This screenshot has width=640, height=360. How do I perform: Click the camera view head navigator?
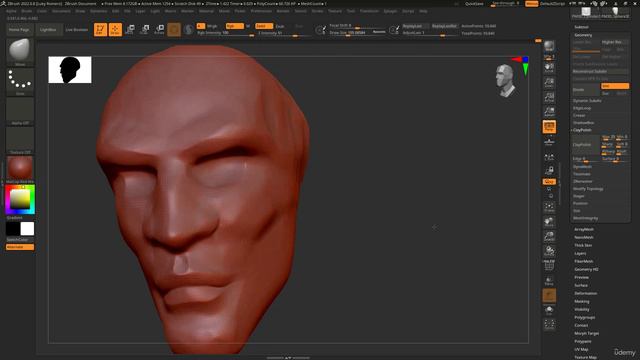(506, 81)
